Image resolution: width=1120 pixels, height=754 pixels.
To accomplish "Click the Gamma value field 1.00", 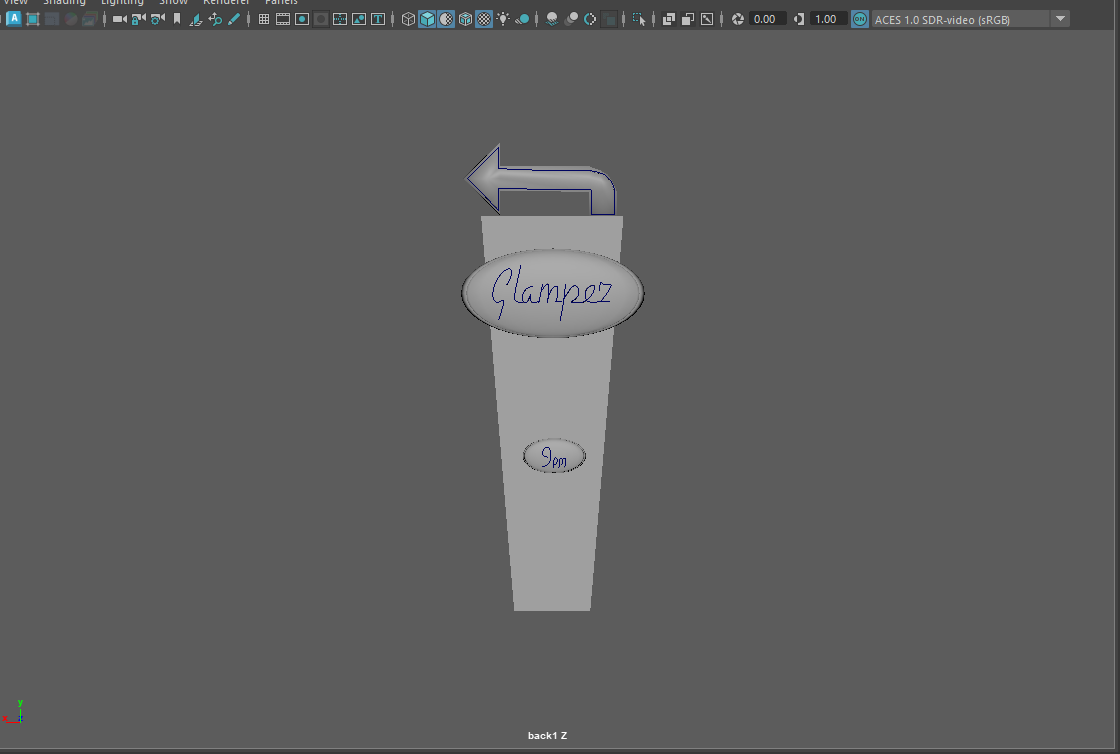I will pyautogui.click(x=829, y=19).
